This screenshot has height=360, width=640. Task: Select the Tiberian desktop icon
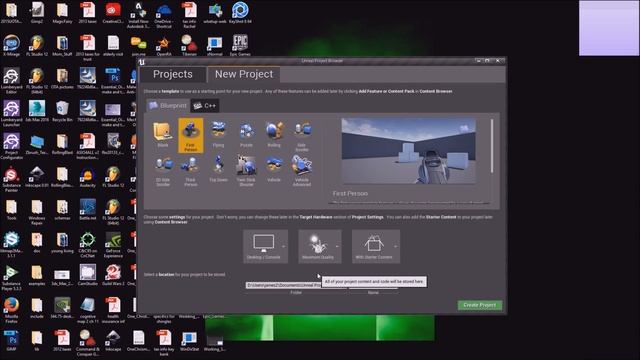[189, 45]
